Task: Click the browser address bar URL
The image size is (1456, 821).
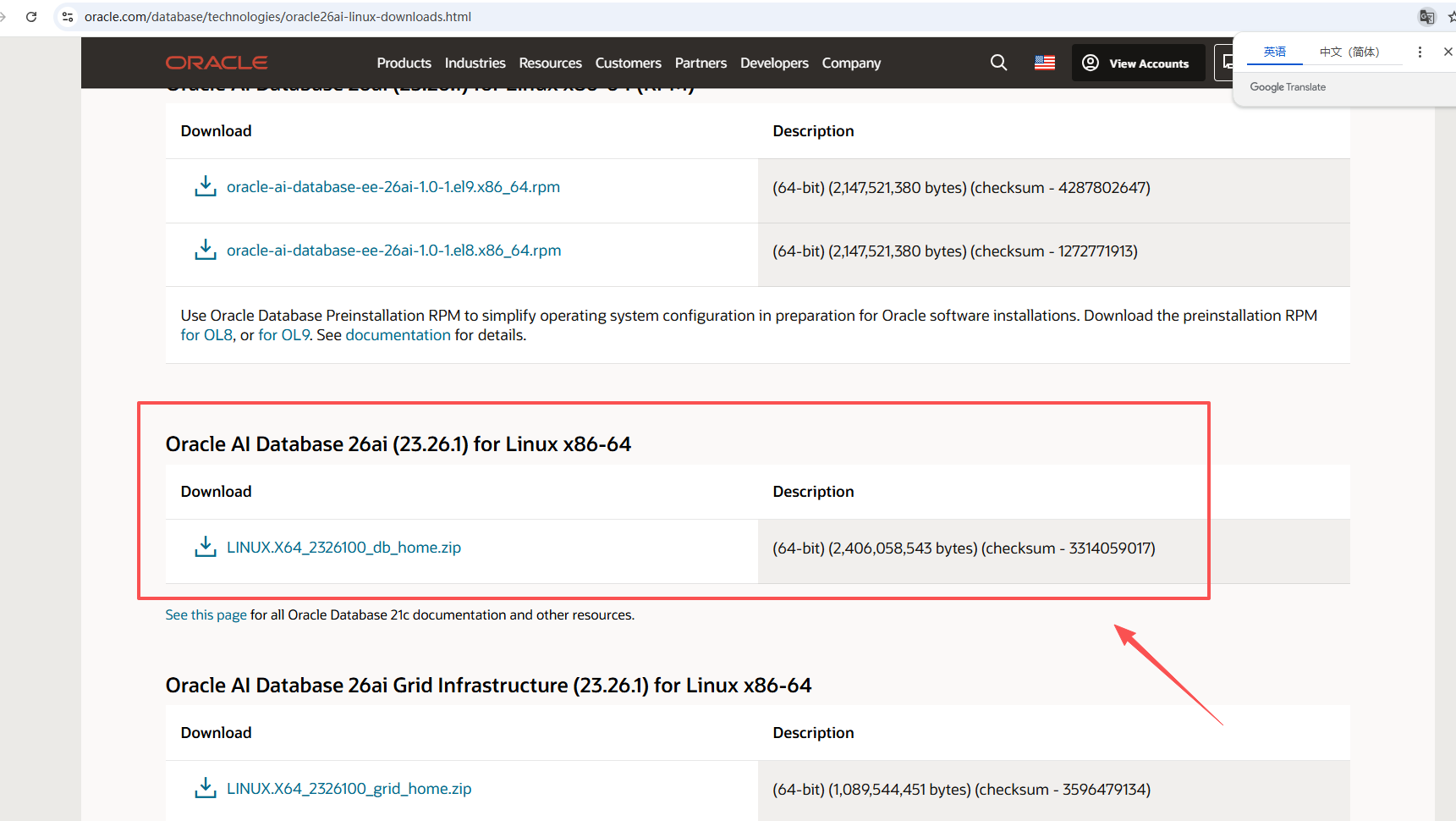Action: pos(277,16)
